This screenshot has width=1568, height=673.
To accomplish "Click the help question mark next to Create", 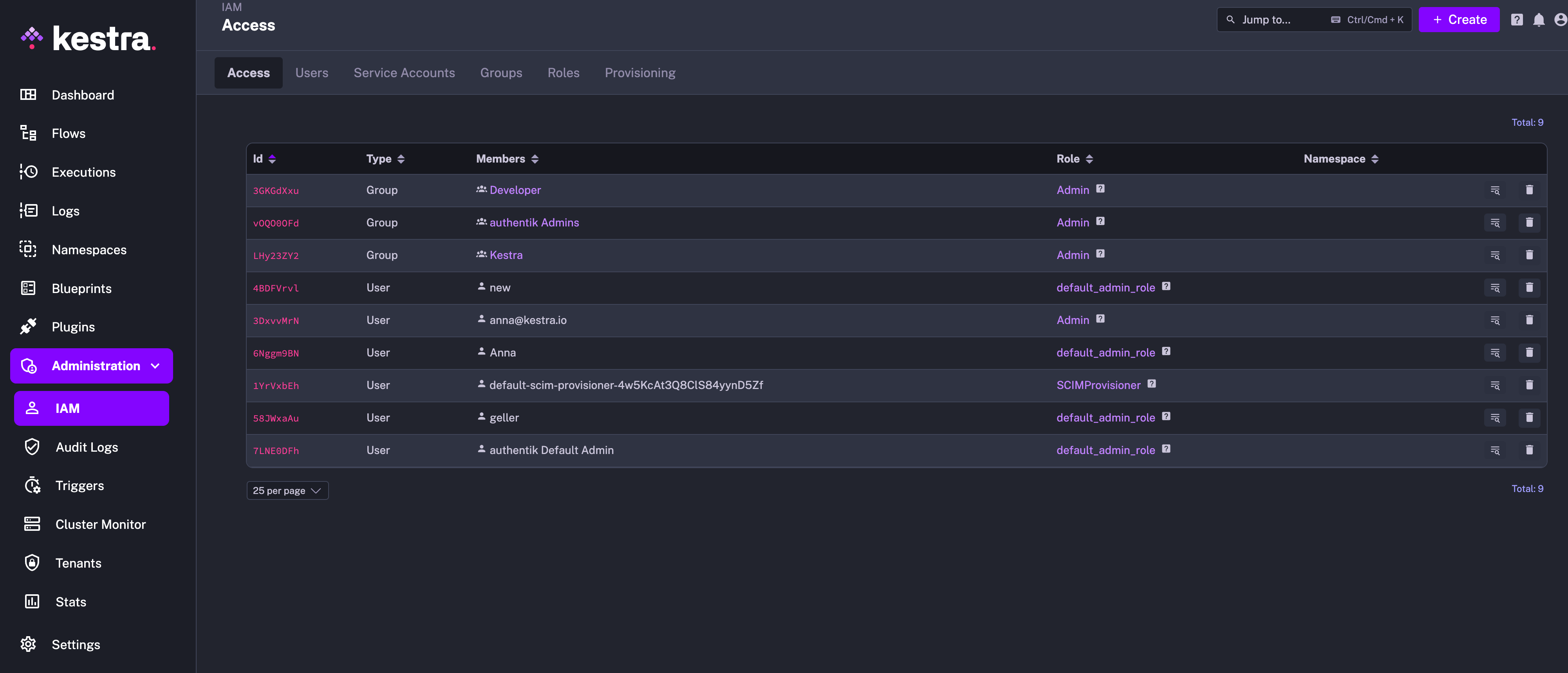I will click(x=1516, y=20).
